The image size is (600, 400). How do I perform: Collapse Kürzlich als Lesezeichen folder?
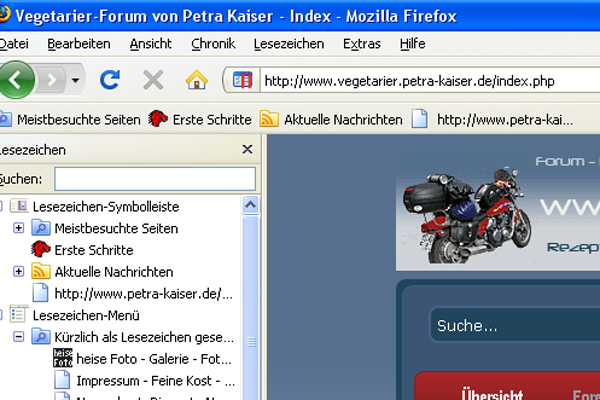pyautogui.click(x=19, y=337)
